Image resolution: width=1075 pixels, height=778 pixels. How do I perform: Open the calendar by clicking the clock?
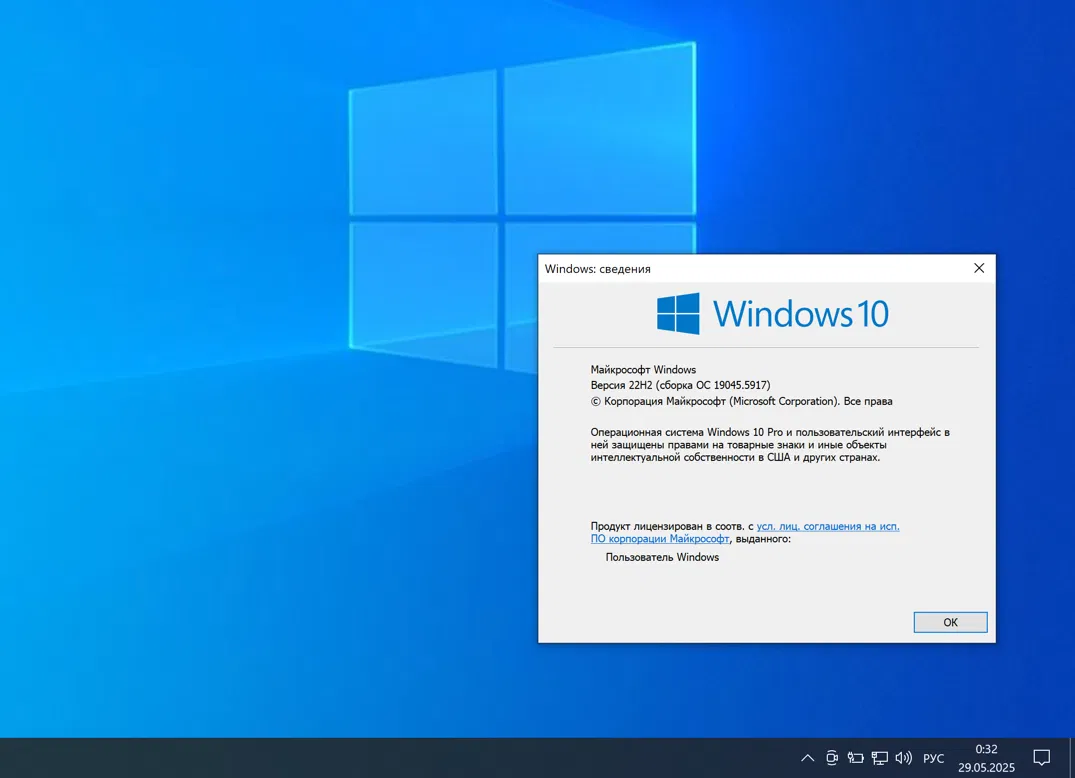(985, 748)
